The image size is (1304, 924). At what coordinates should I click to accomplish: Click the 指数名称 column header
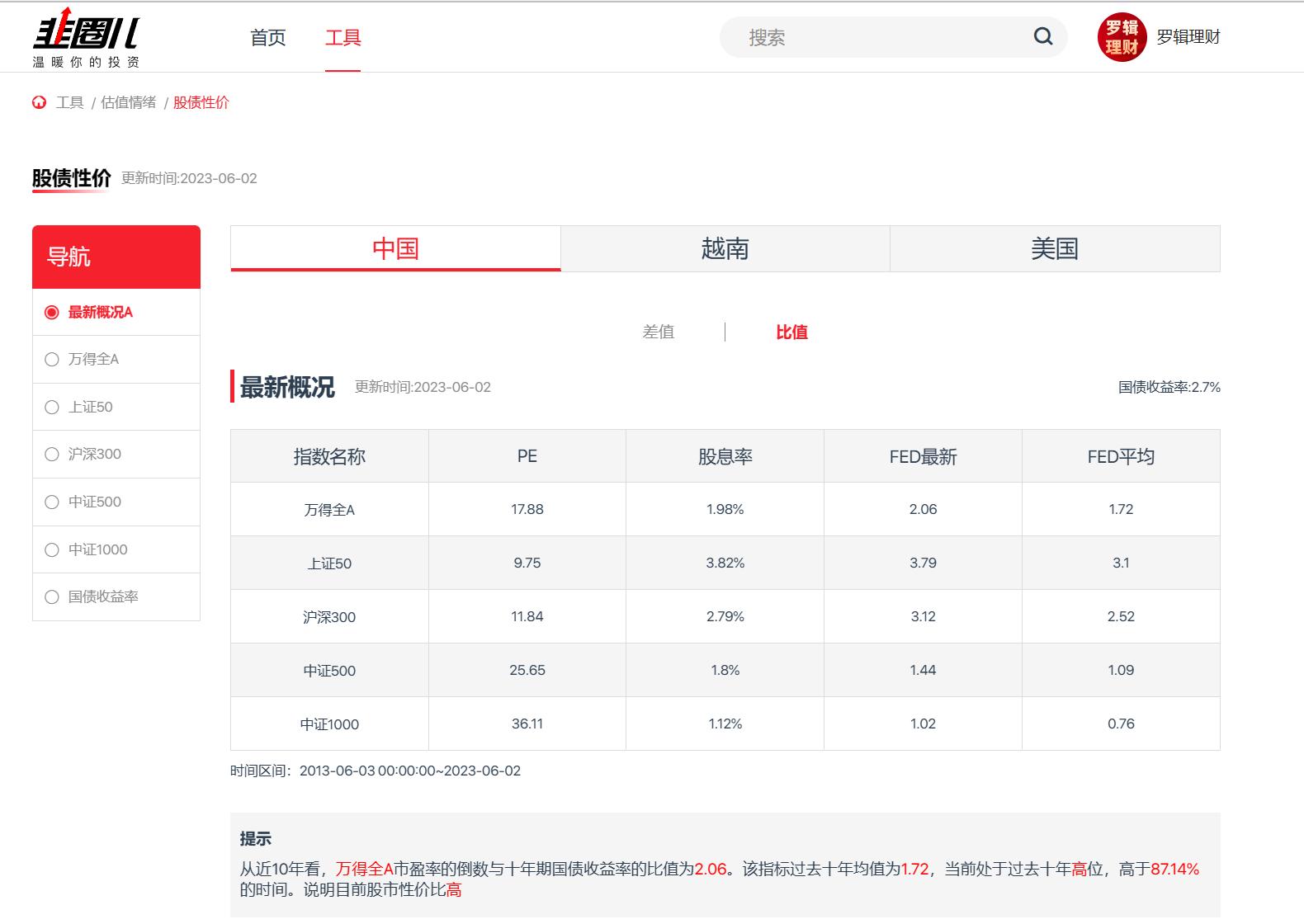[329, 456]
